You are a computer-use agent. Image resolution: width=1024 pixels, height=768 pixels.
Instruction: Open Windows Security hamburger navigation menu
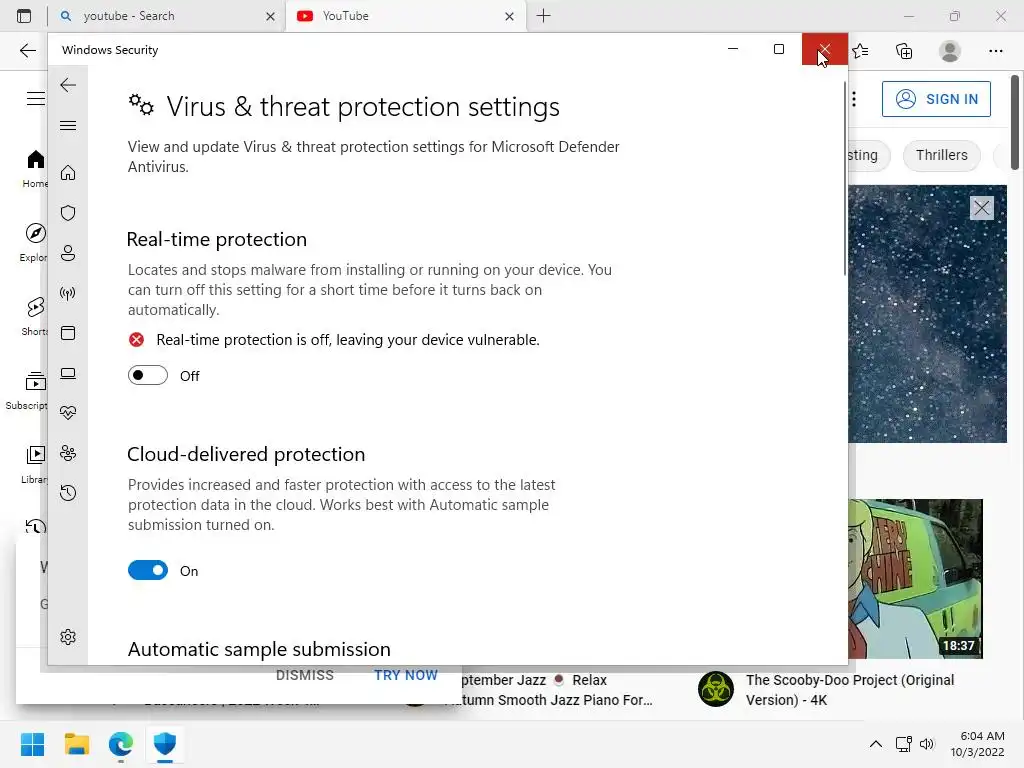(68, 125)
